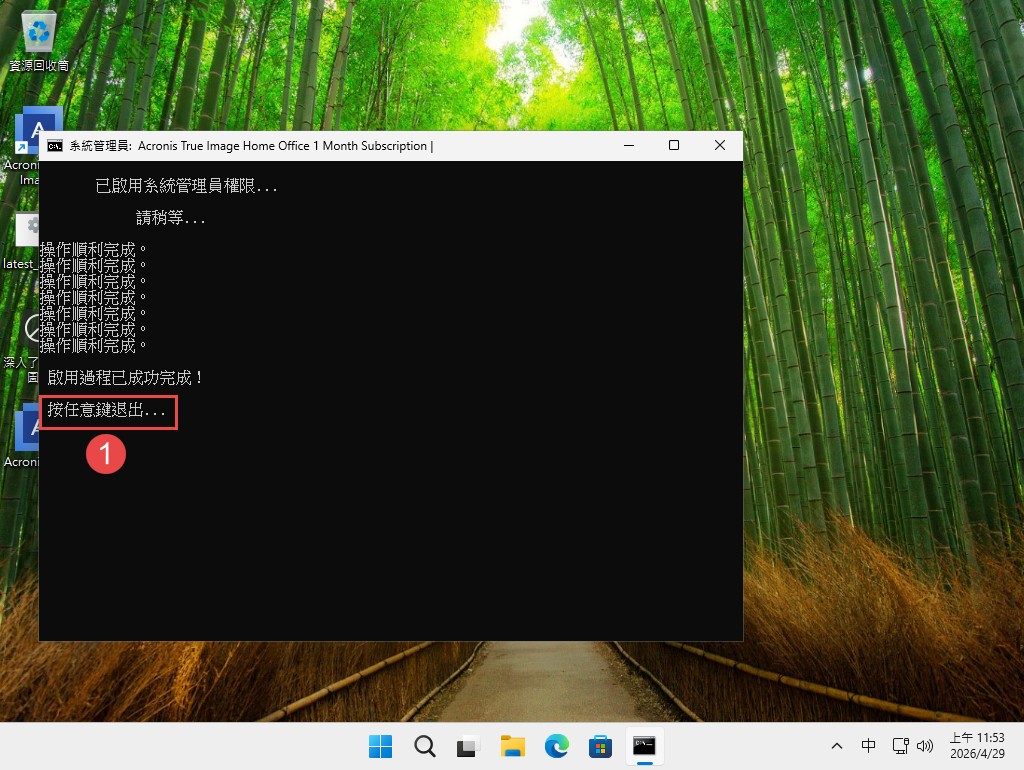This screenshot has width=1024, height=770.
Task: Open Microsoft Store from taskbar
Action: tap(600, 746)
